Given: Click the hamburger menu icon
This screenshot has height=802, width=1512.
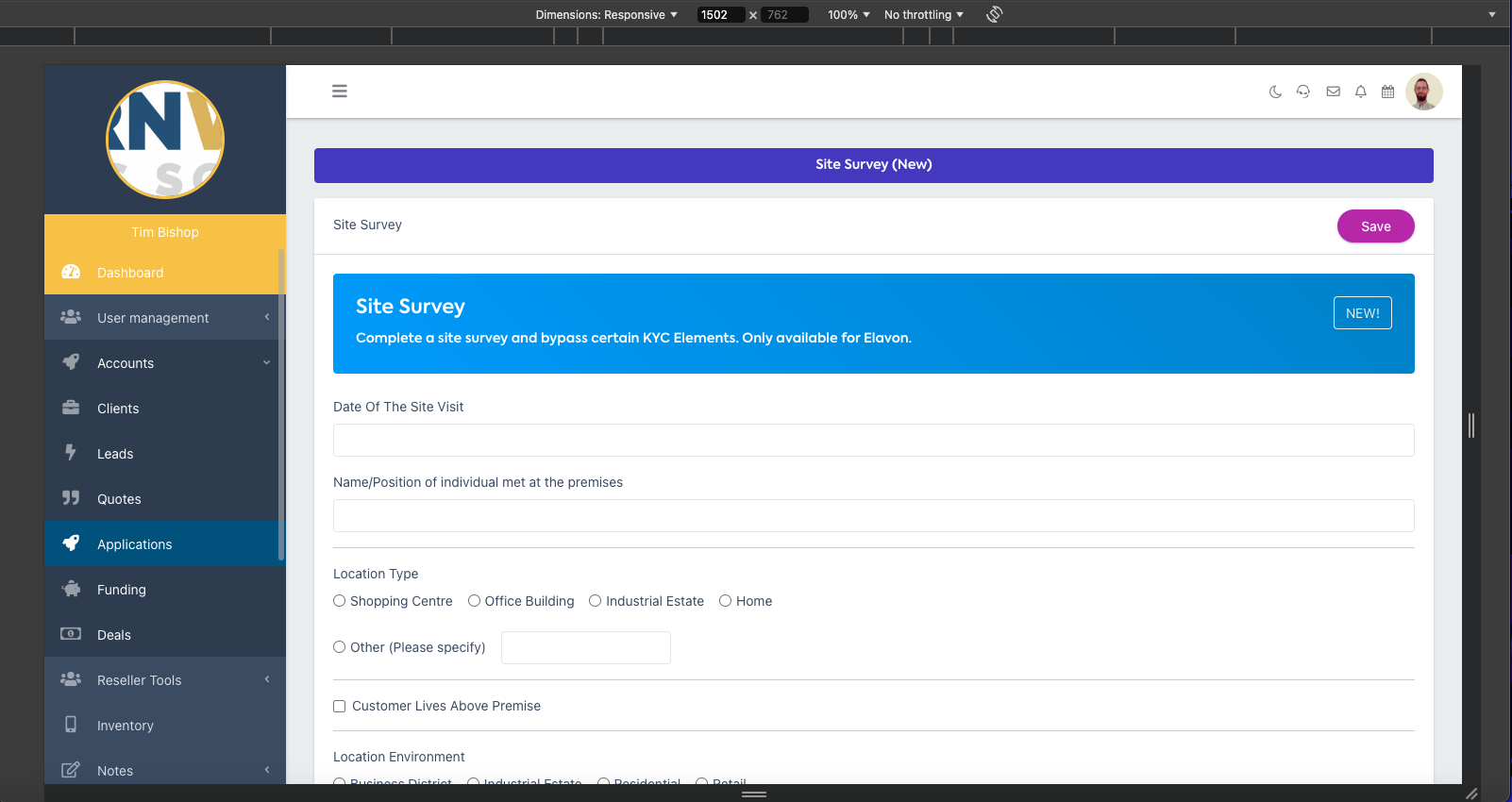Looking at the screenshot, I should 340,92.
